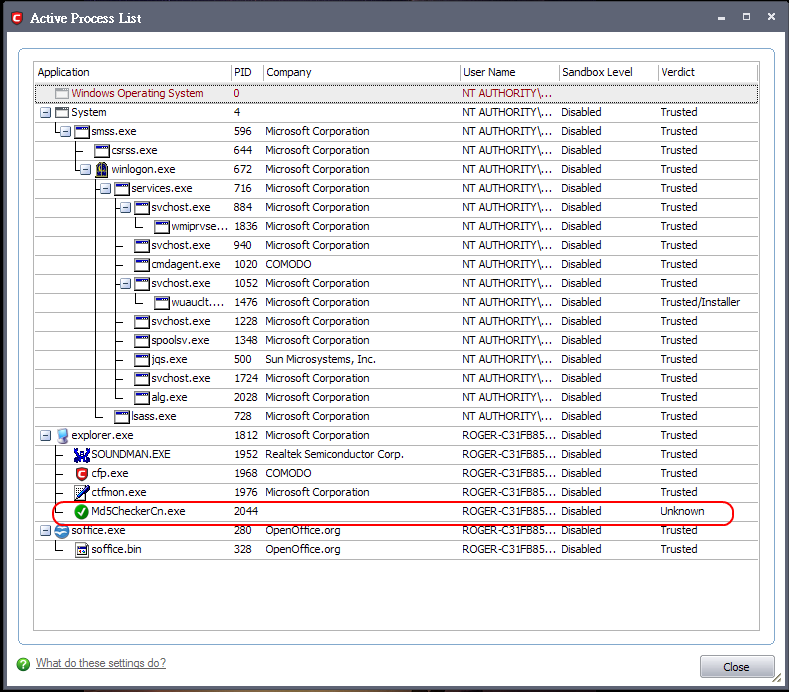Screen dimensions: 789x692
Task: Collapse the explorer.exe tree node
Action: [x=45, y=435]
